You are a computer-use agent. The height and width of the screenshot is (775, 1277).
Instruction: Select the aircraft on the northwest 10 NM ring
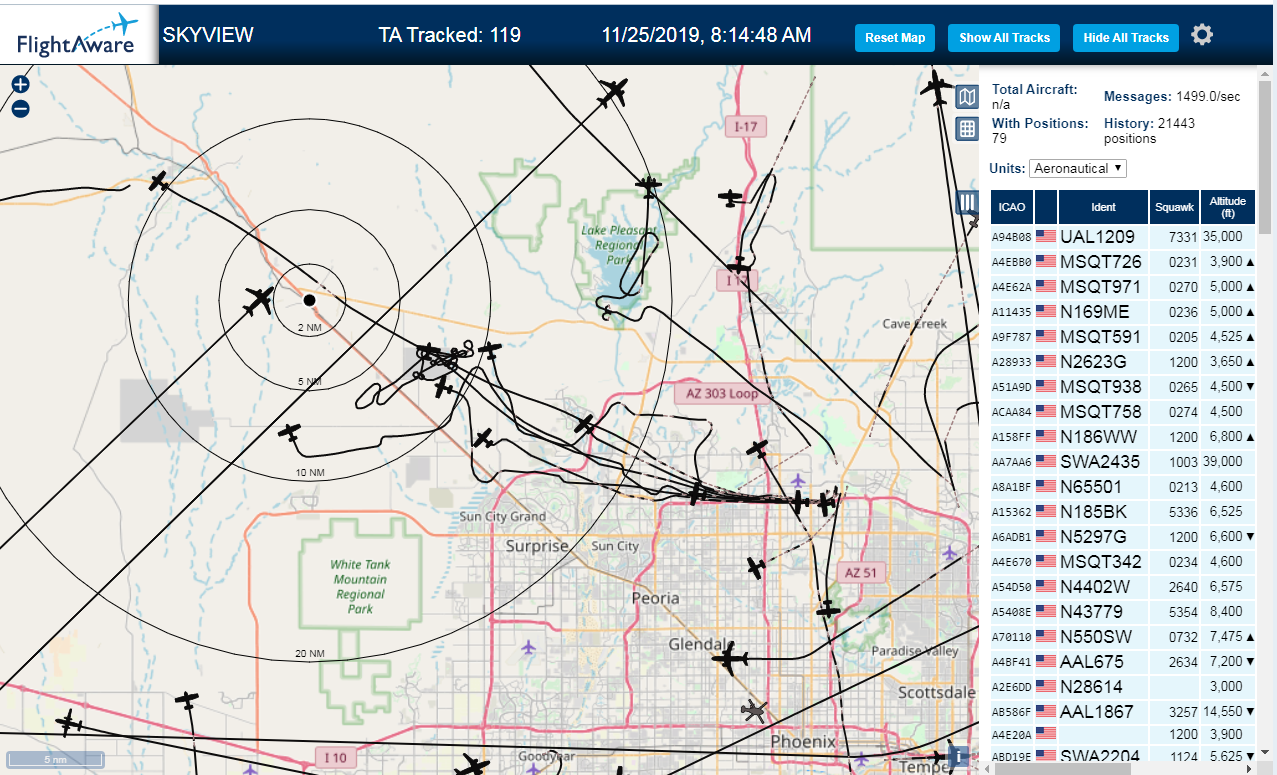(x=159, y=181)
